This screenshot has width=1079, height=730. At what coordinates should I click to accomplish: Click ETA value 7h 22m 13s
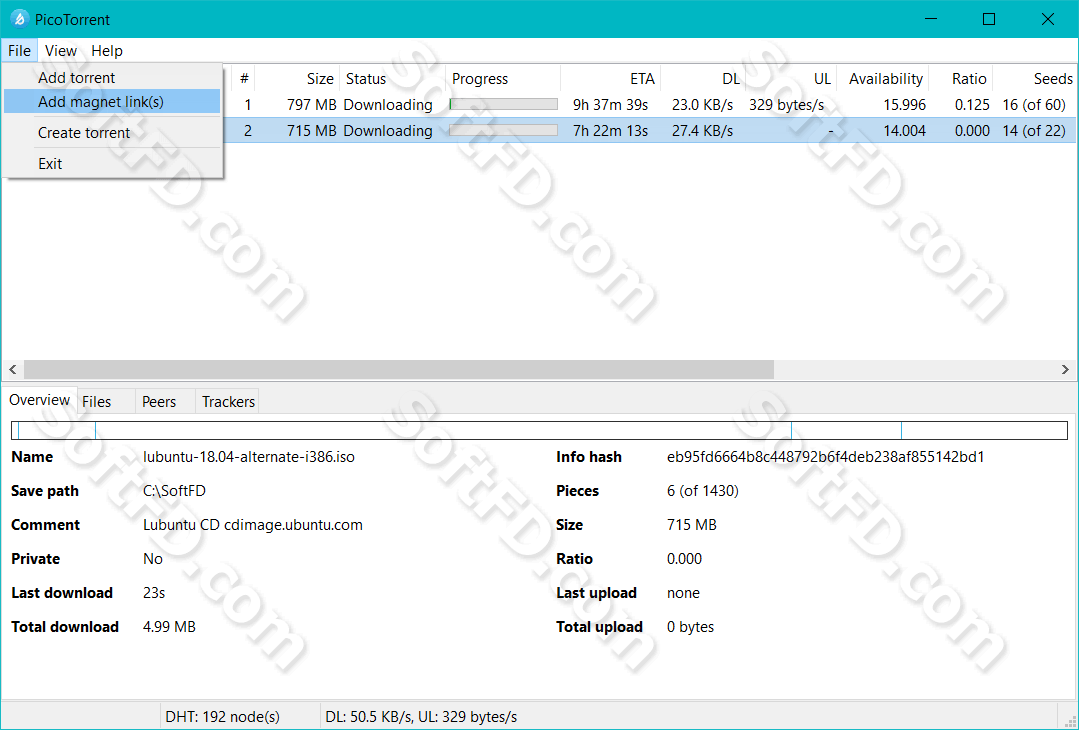click(x=610, y=131)
